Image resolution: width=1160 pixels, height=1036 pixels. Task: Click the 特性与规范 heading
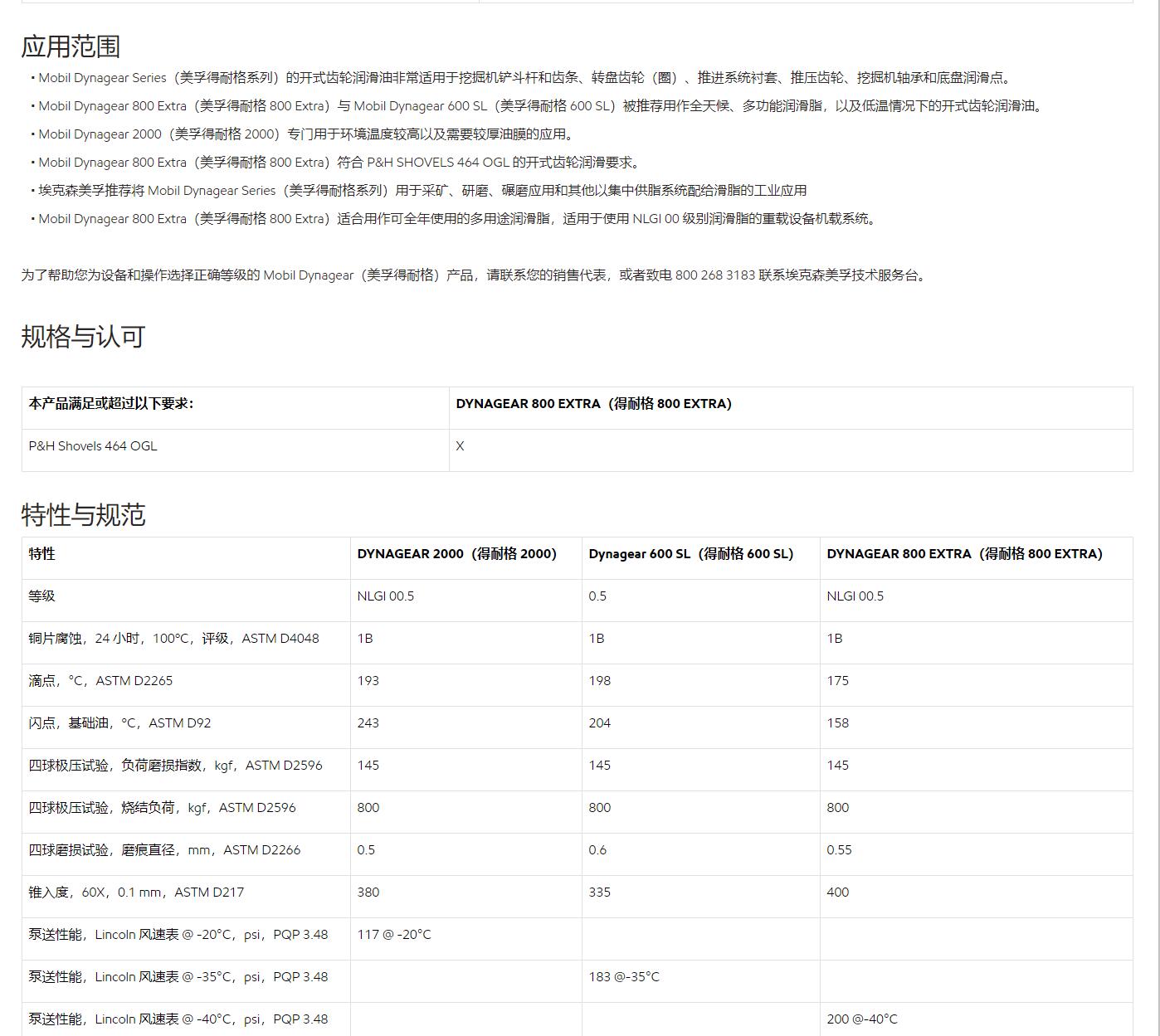83,515
